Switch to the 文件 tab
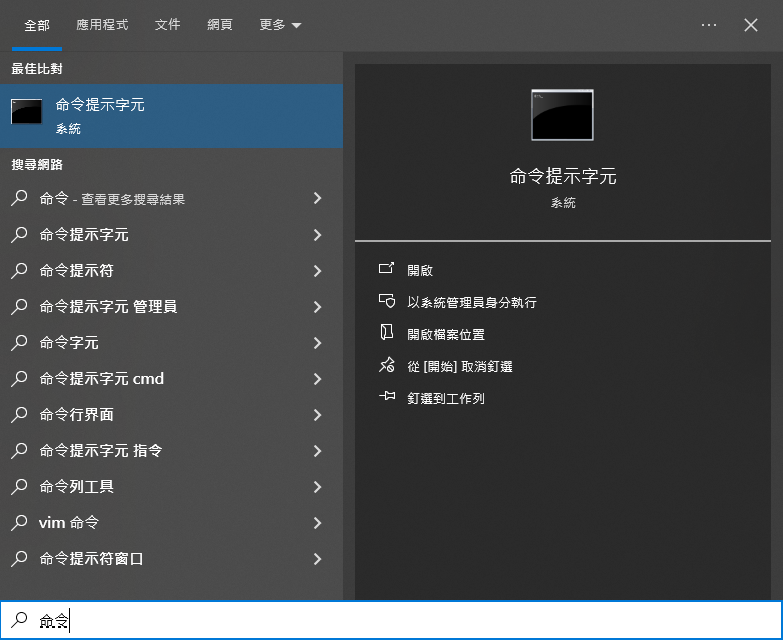Image resolution: width=783 pixels, height=640 pixels. click(x=168, y=25)
